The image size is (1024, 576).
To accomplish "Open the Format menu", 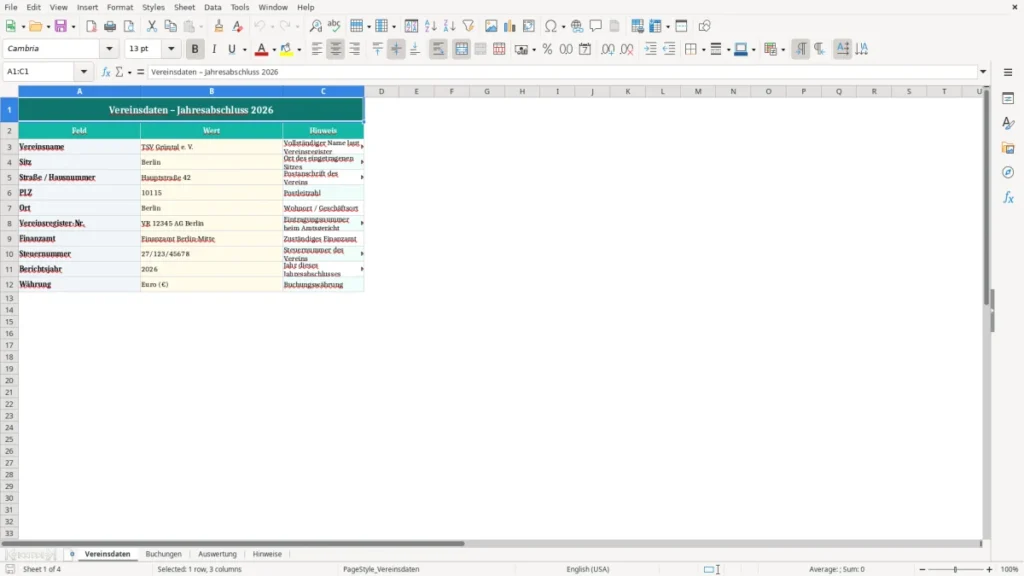I will tap(120, 7).
